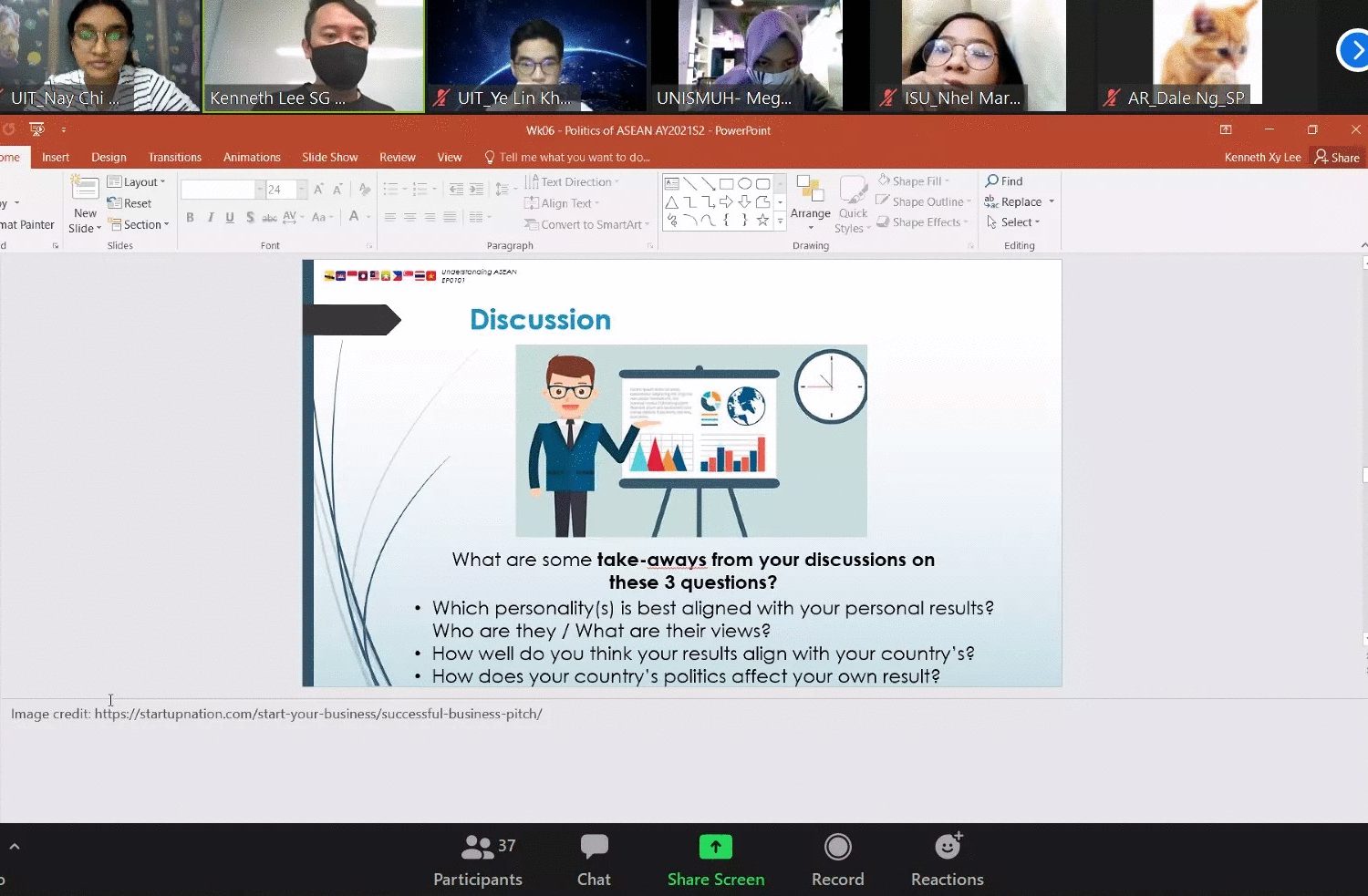
Task: Open the Section dropdown menu
Action: tap(139, 224)
